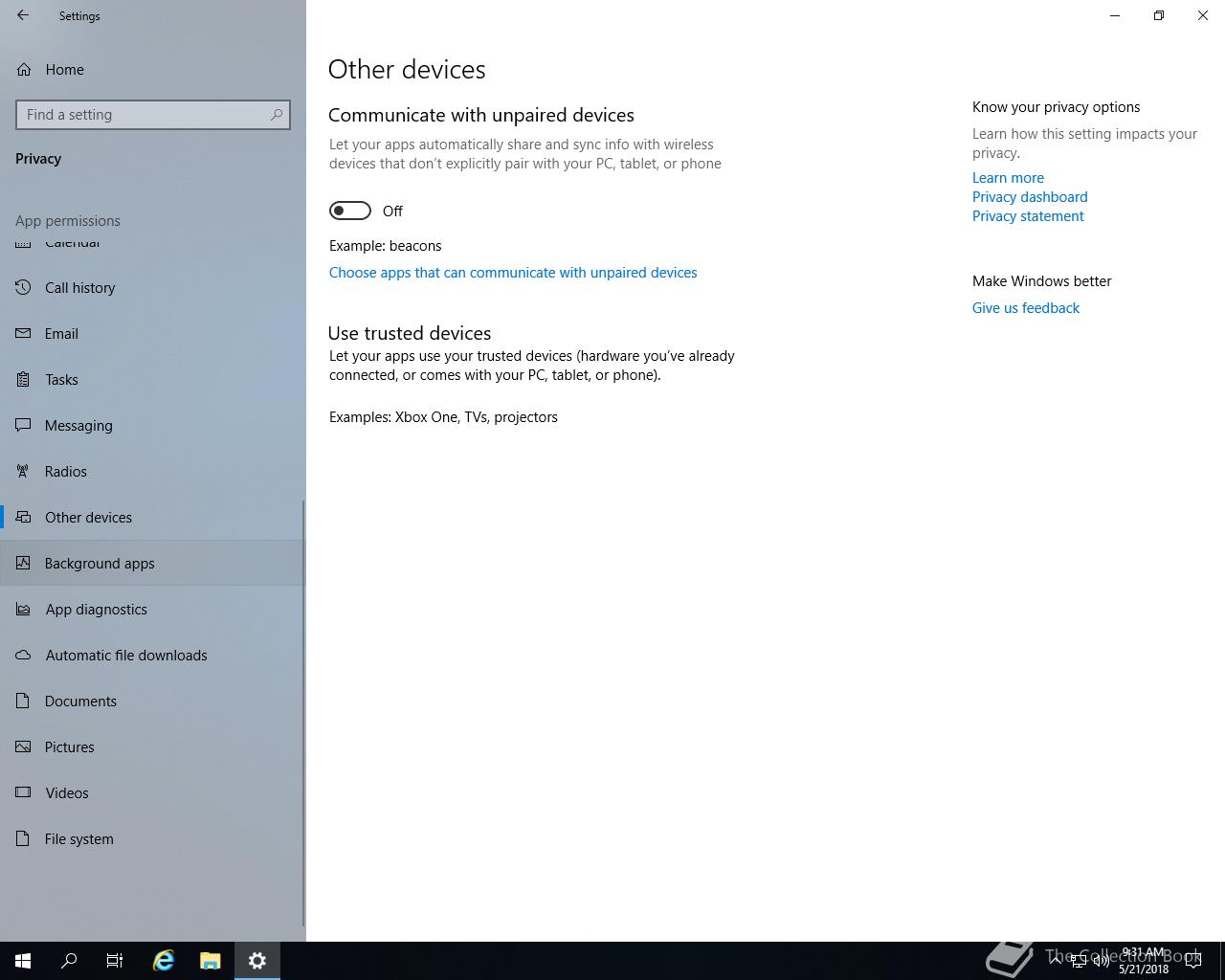This screenshot has height=980, width=1225.
Task: Click the Find a setting search box
Action: [x=153, y=115]
